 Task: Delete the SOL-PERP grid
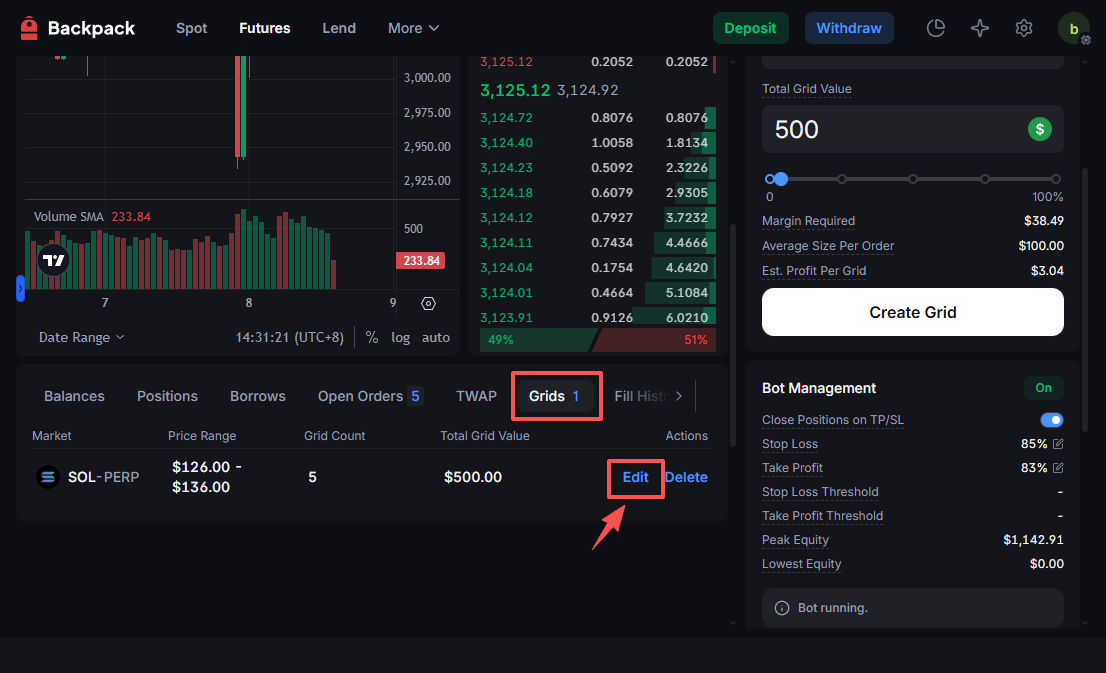[x=686, y=477]
